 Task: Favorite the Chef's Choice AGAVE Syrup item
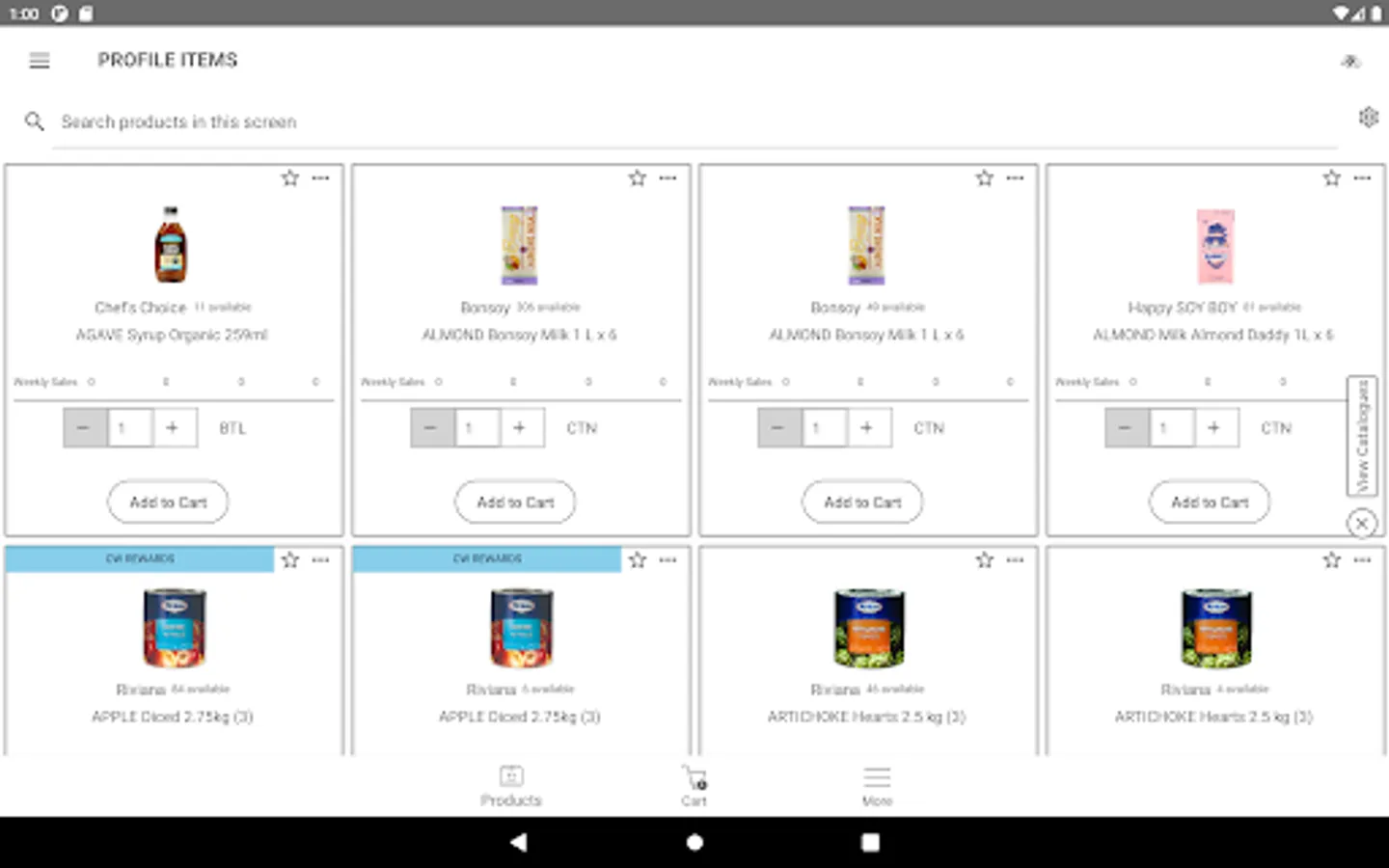pos(290,177)
